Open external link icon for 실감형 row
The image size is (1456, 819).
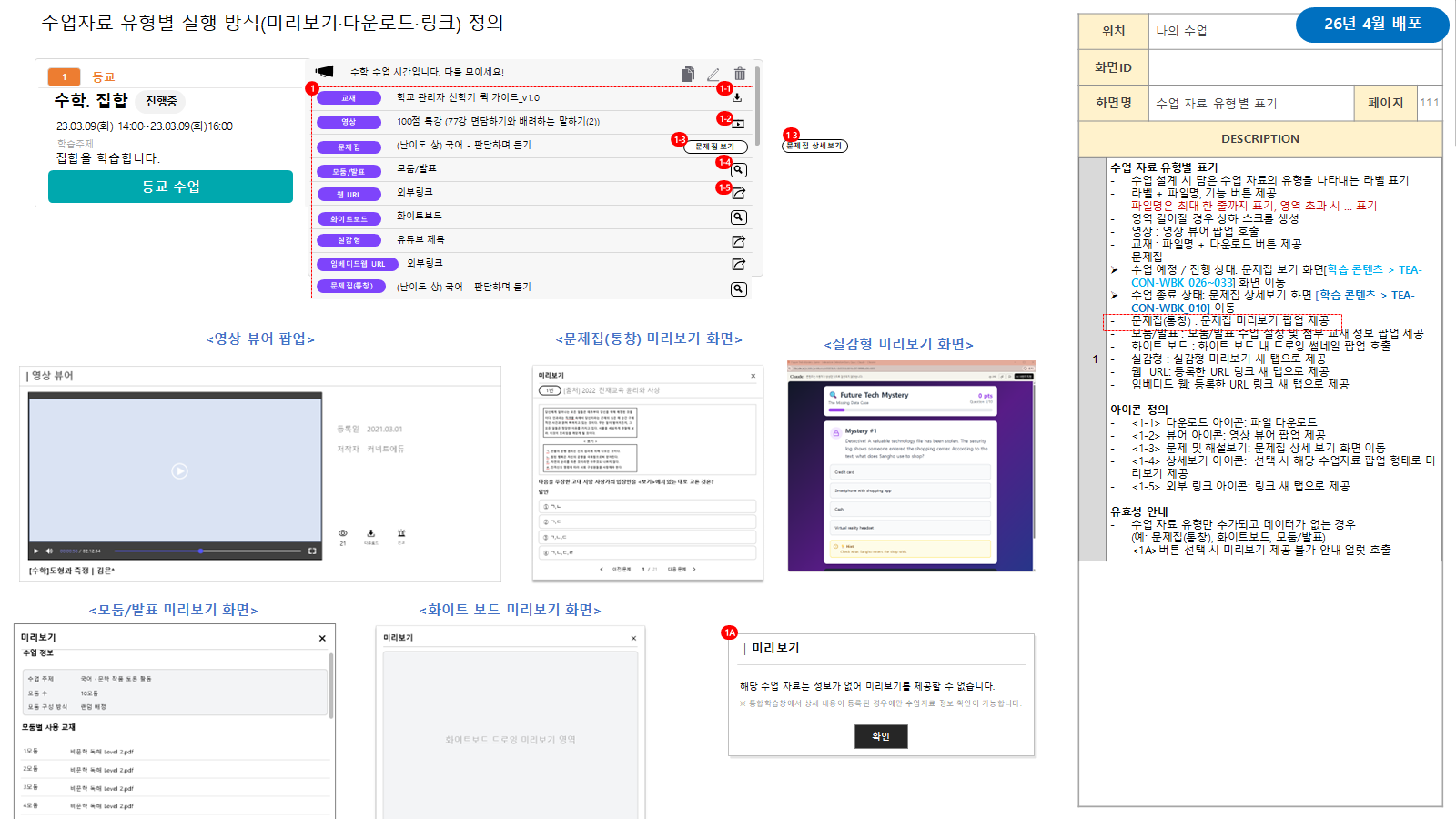coord(739,241)
